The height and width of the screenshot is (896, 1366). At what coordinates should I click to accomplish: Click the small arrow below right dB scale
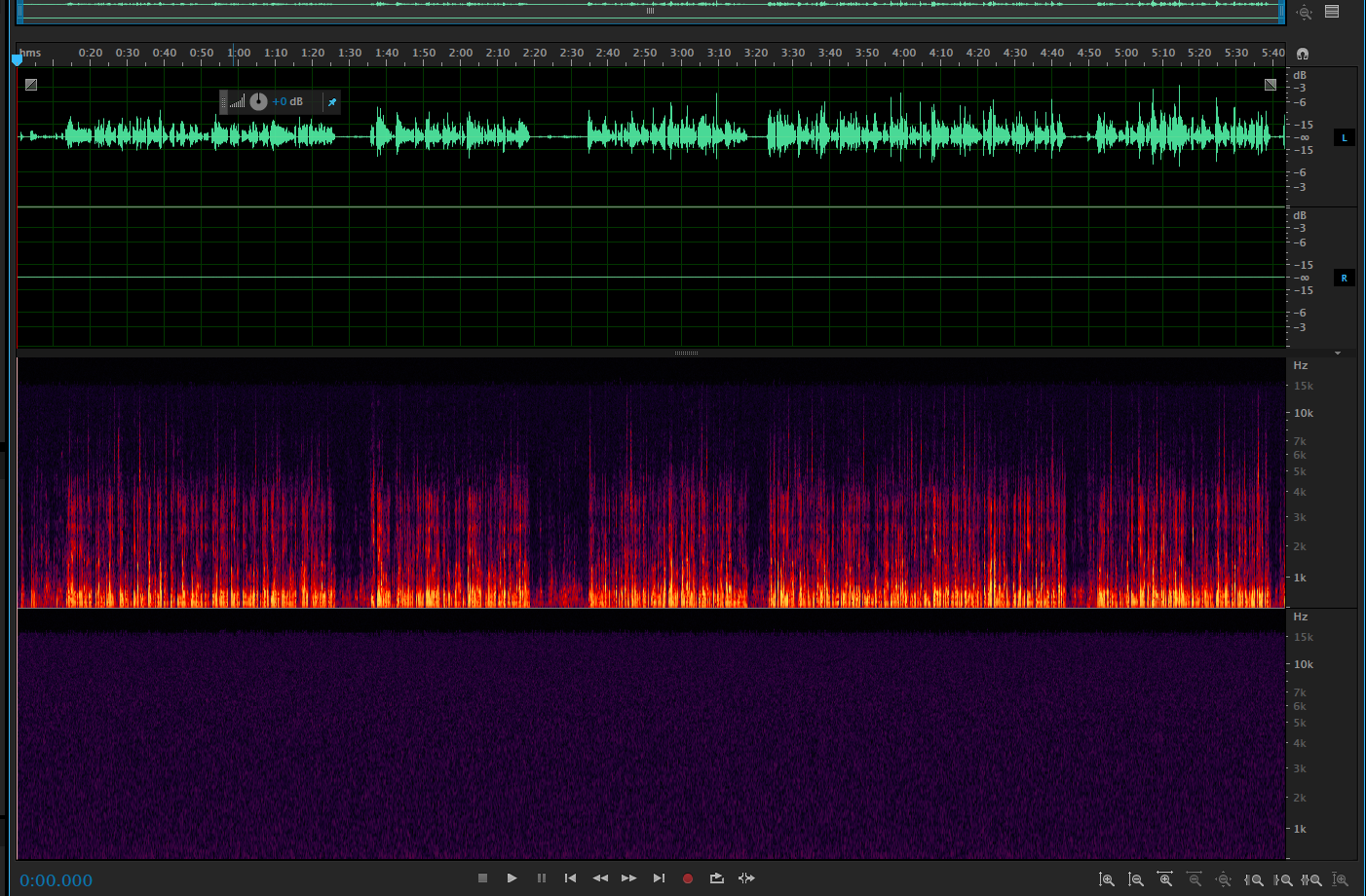[1338, 353]
